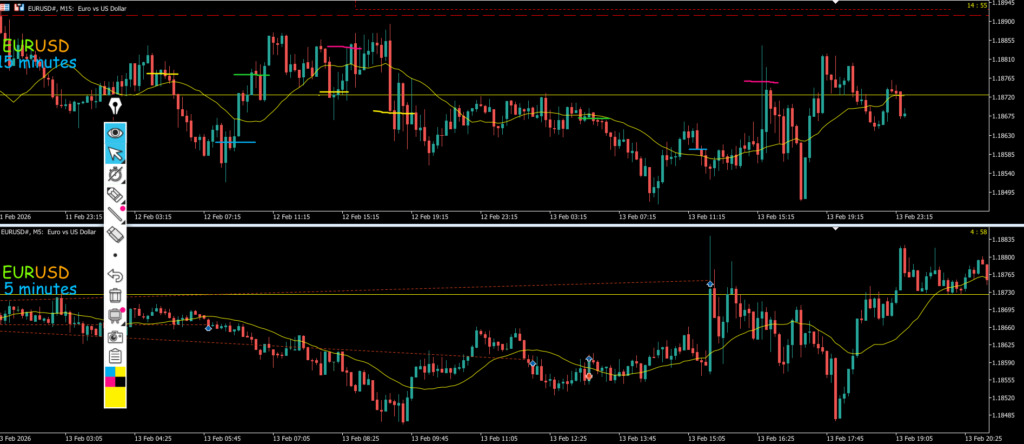Pick the cyan color swatch
The height and width of the screenshot is (444, 1024).
click(110, 371)
